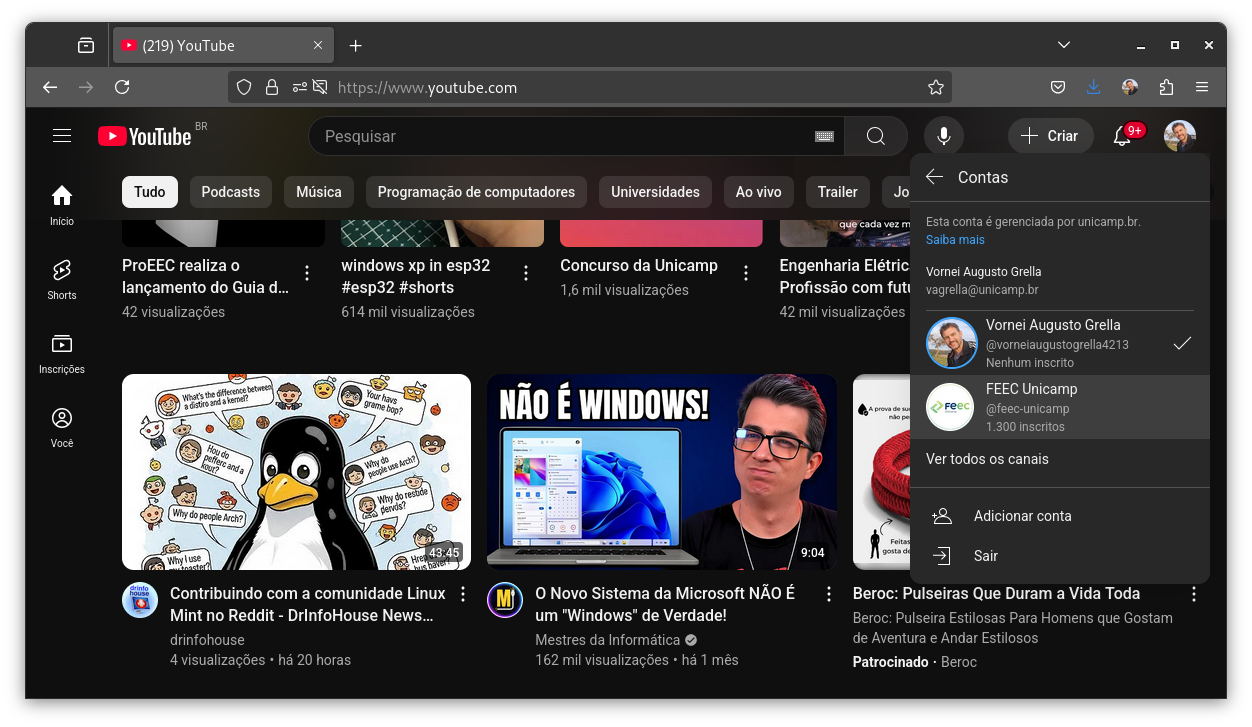The height and width of the screenshot is (727, 1252).
Task: Click the Mestres da Informática channel name
Action: click(x=607, y=640)
